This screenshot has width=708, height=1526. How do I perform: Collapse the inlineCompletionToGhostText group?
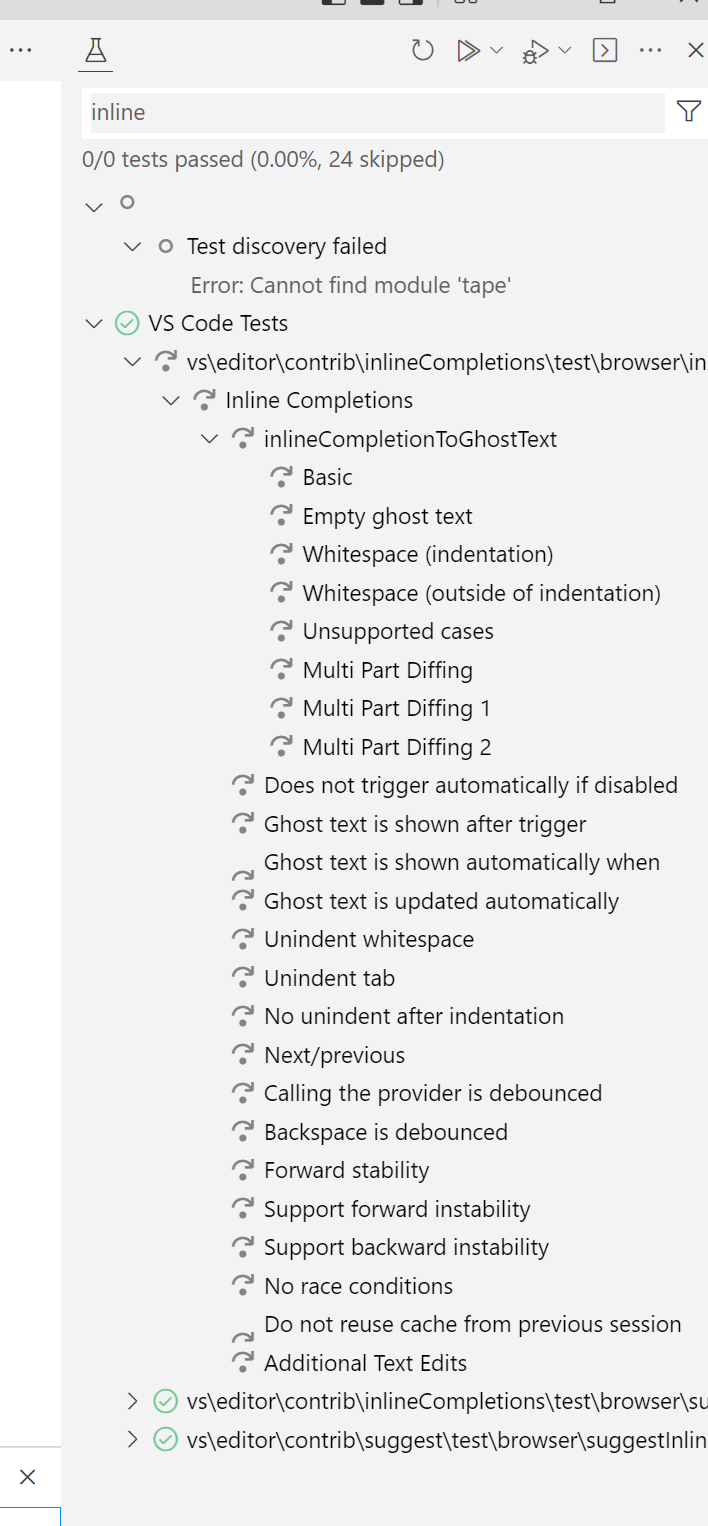209,438
